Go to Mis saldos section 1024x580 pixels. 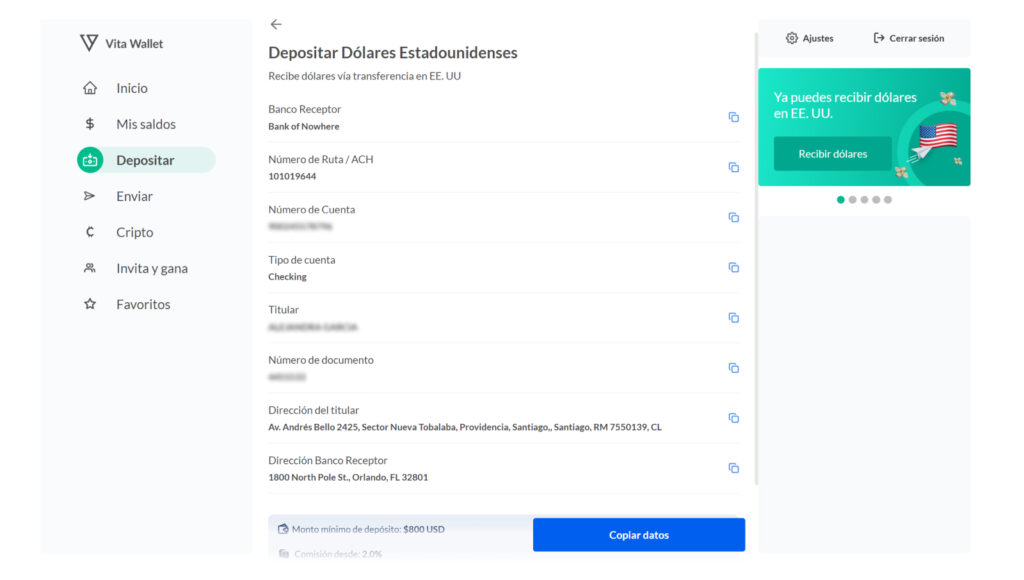[x=145, y=124]
